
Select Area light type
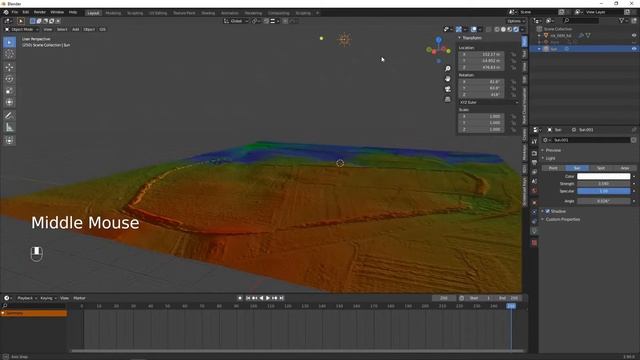pos(624,168)
